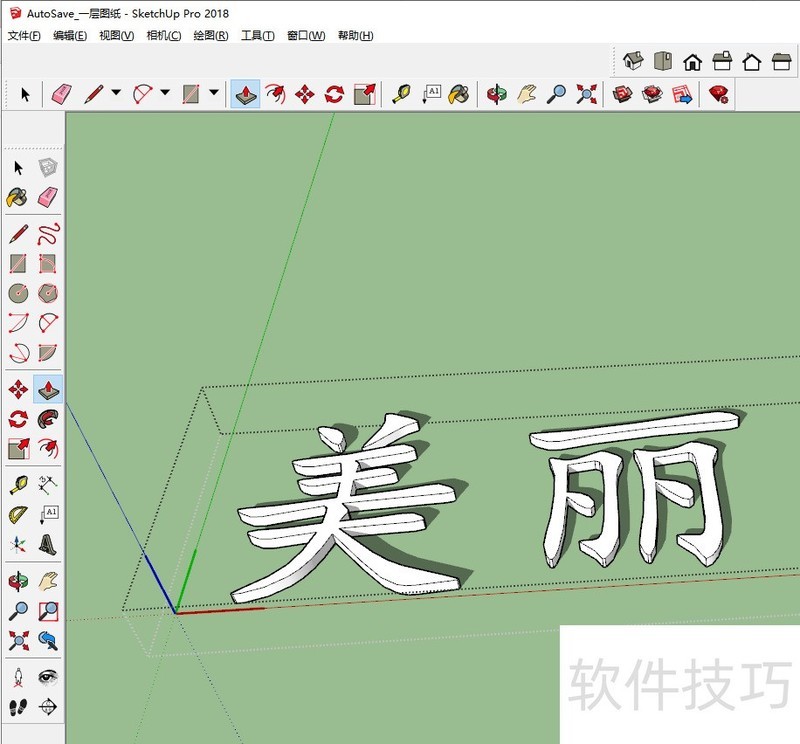Select the Pan hand tool
This screenshot has width=800, height=744.
tap(527, 95)
